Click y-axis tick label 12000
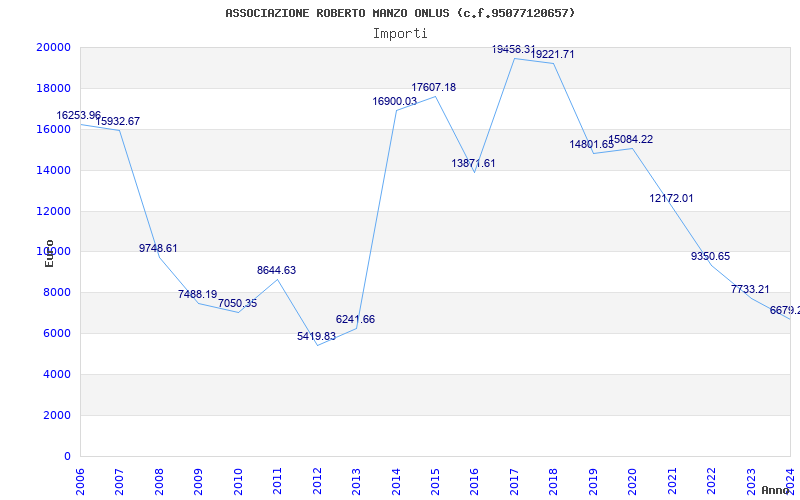The width and height of the screenshot is (800, 500). click(53, 211)
